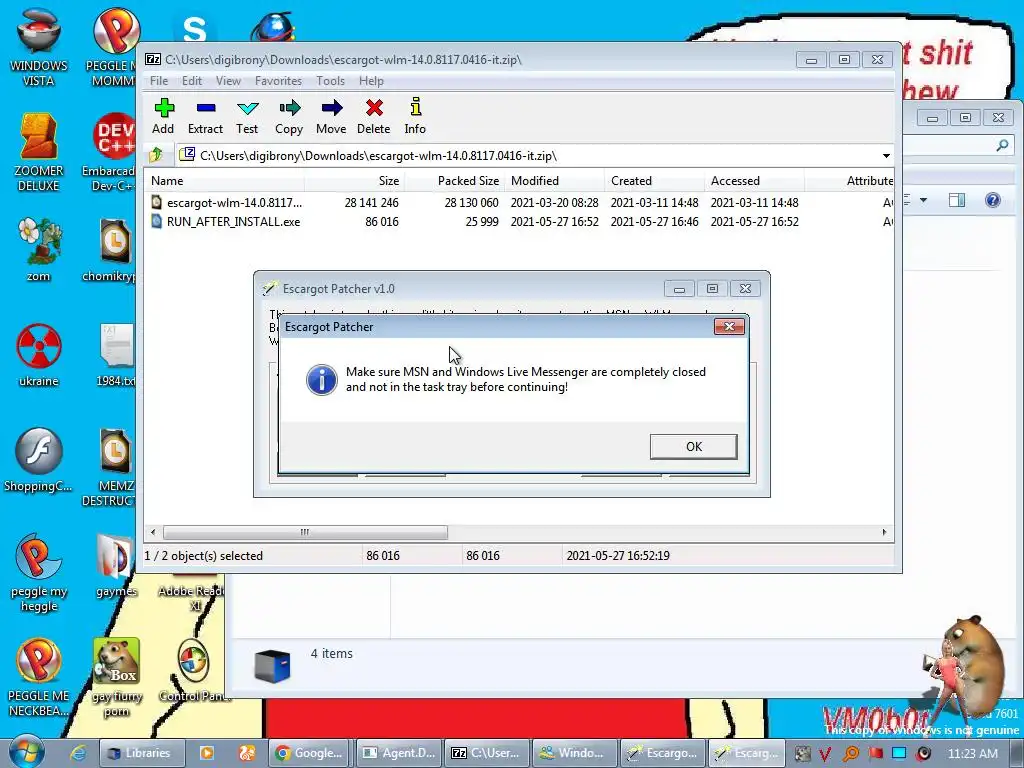Close the Escargot Patcher message dialog

pos(729,326)
